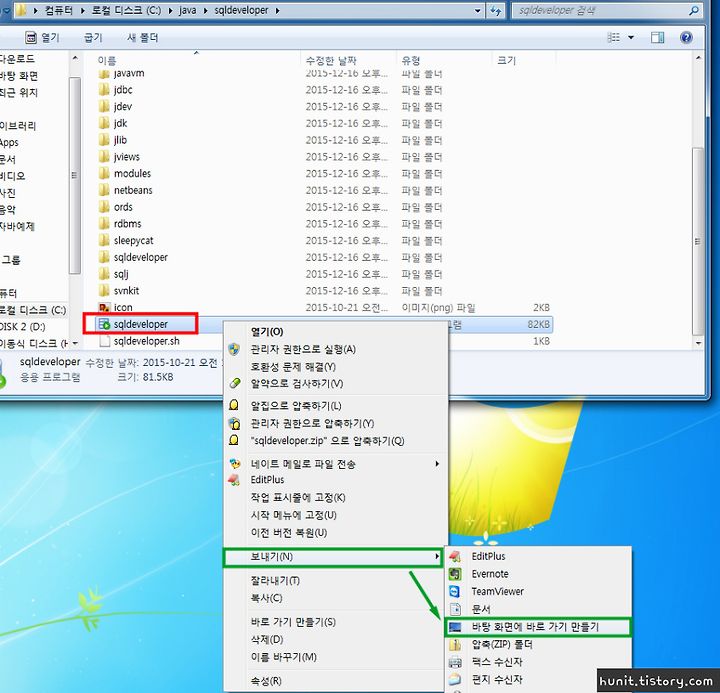The width and height of the screenshot is (720, 693).
Task: Toggle the preview pane icon
Action: pyautogui.click(x=657, y=37)
